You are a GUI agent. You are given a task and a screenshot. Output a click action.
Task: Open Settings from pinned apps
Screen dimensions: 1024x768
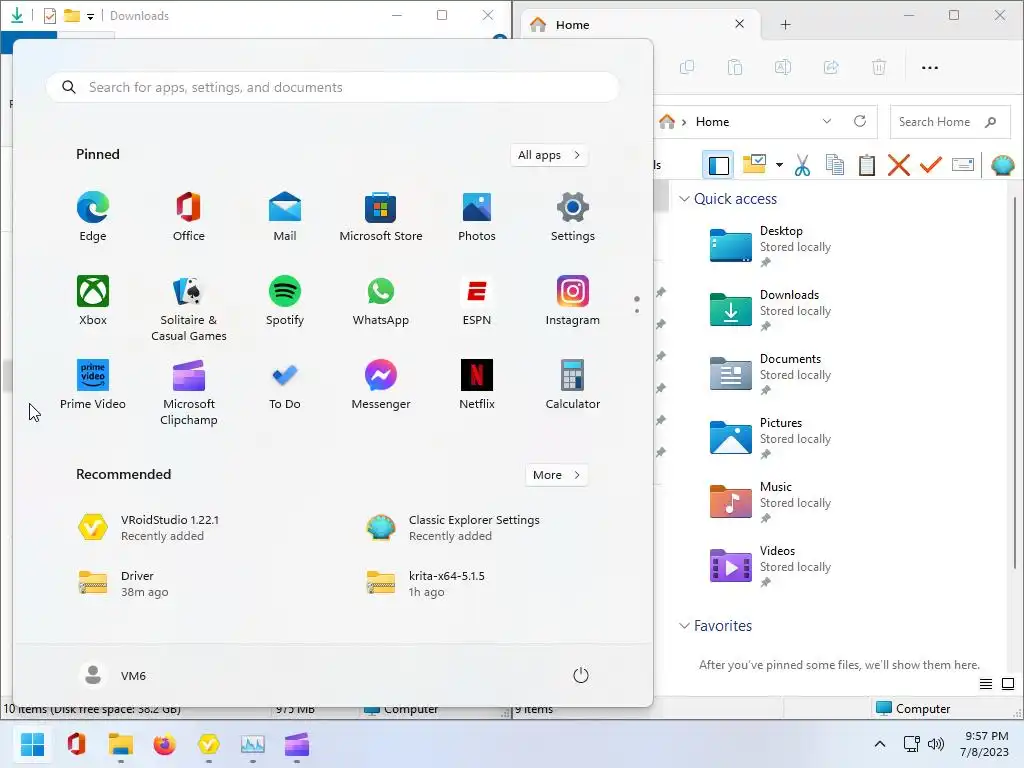pyautogui.click(x=573, y=217)
